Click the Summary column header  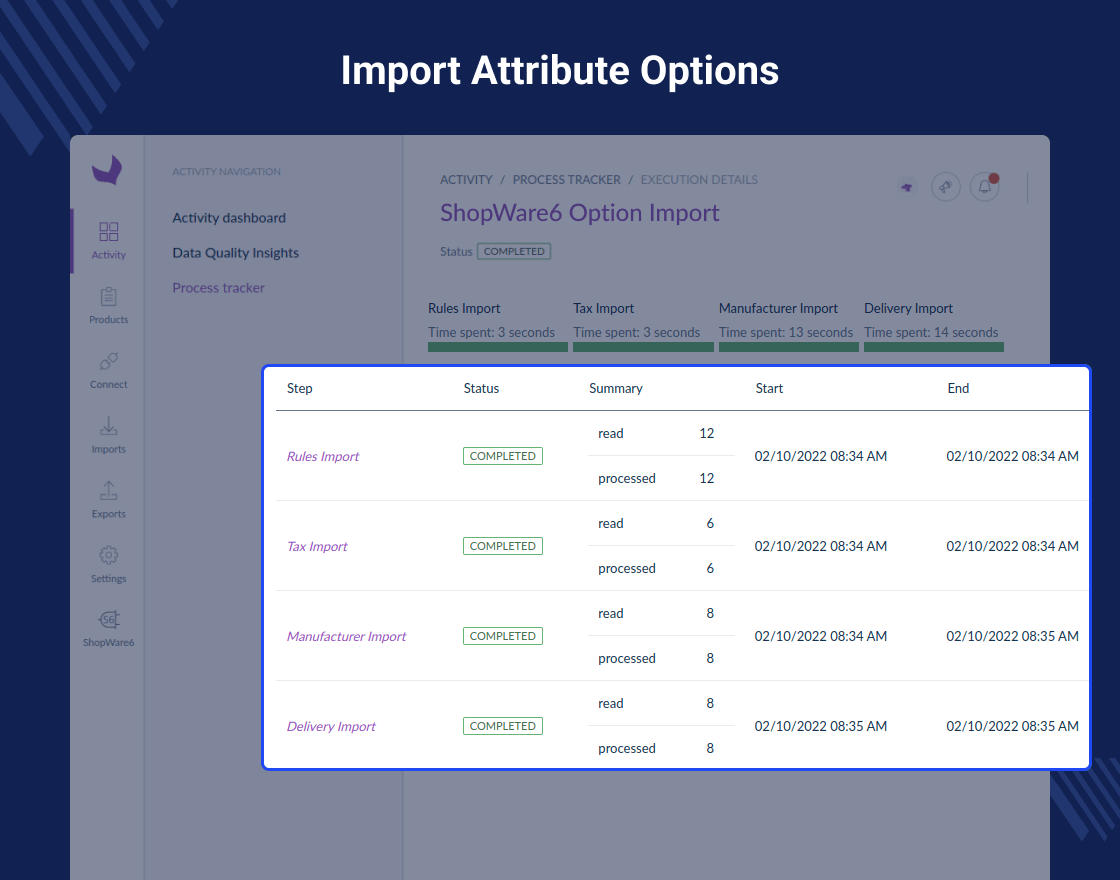click(616, 389)
